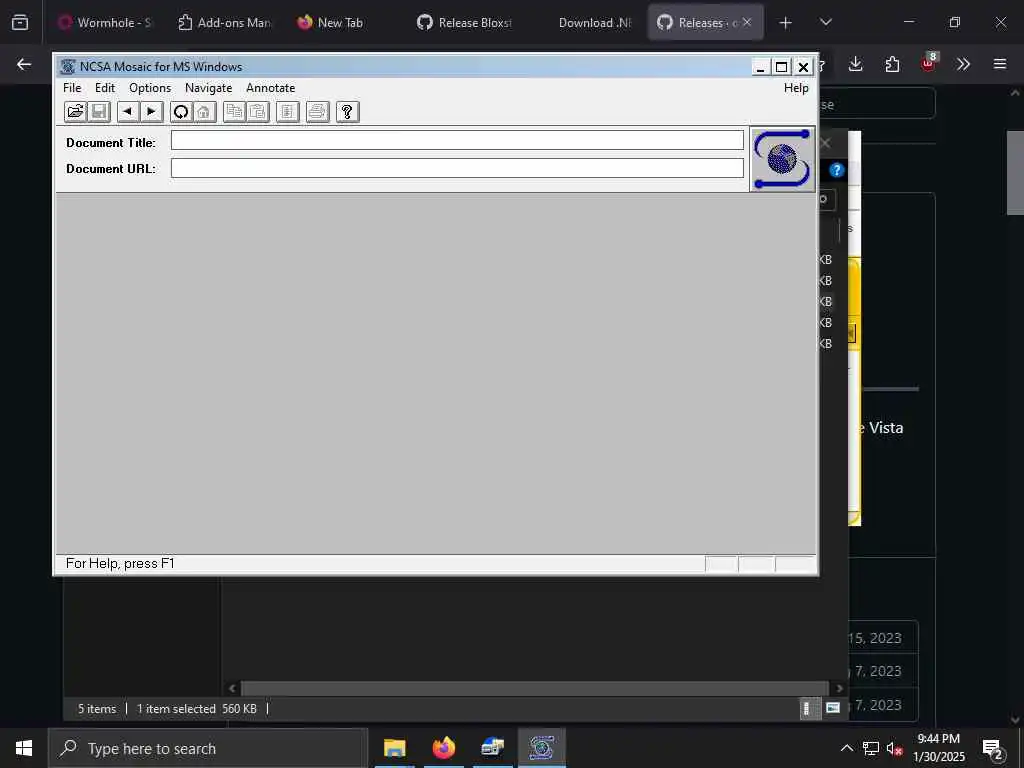1024x768 pixels.
Task: Click the Home house toolbar icon
Action: click(x=204, y=112)
